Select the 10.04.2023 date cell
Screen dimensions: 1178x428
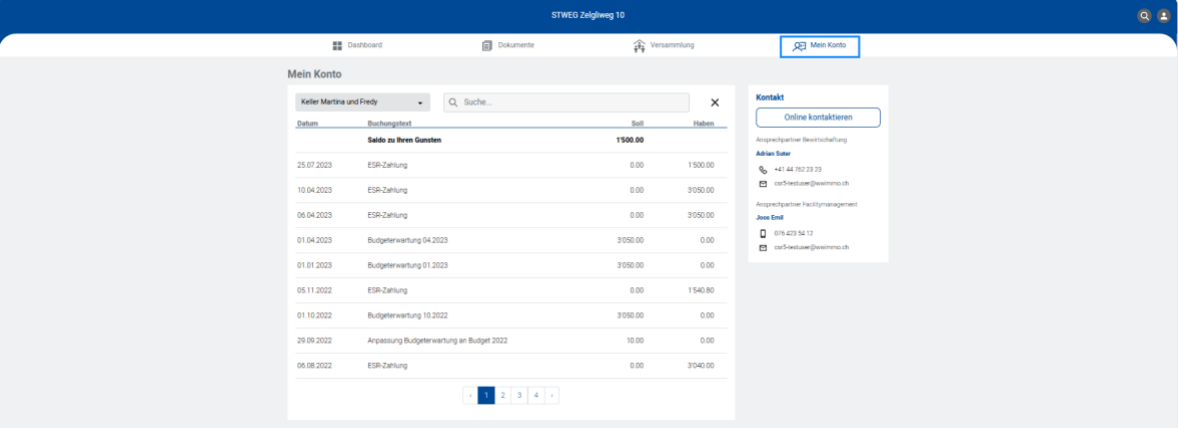314,190
